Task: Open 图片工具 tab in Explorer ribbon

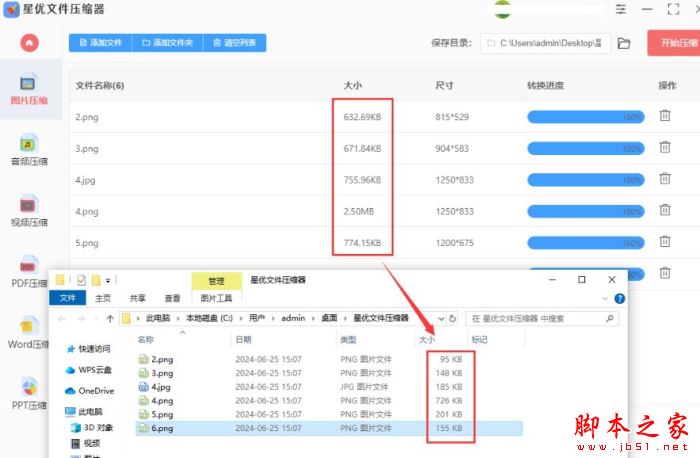Action: coord(217,298)
